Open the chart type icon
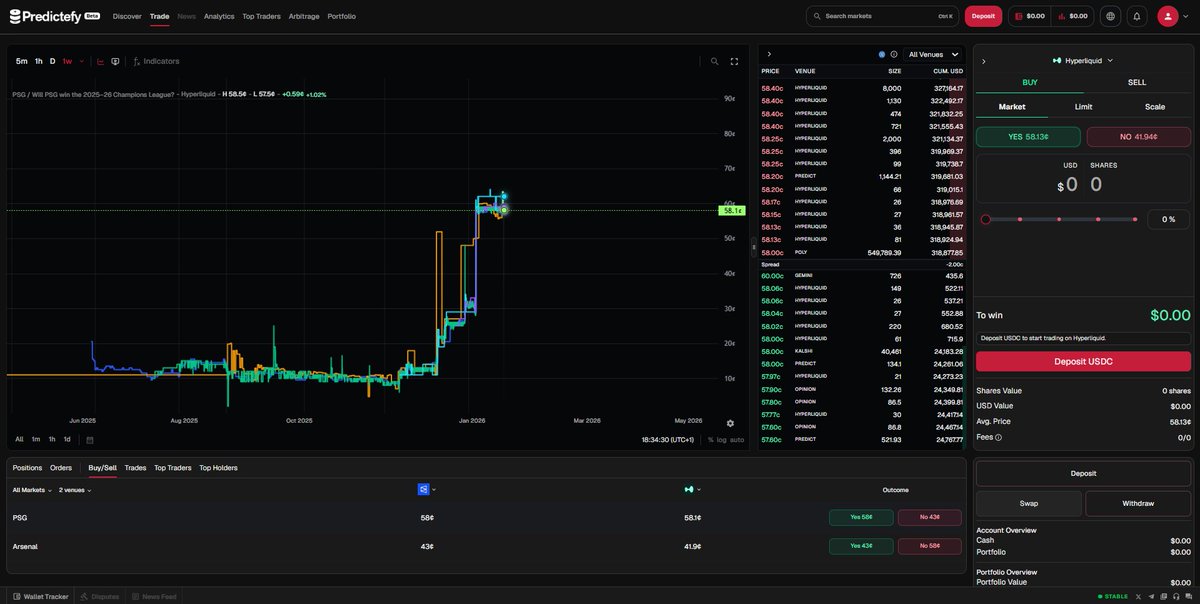Viewport: 1200px width, 604px height. click(100, 61)
